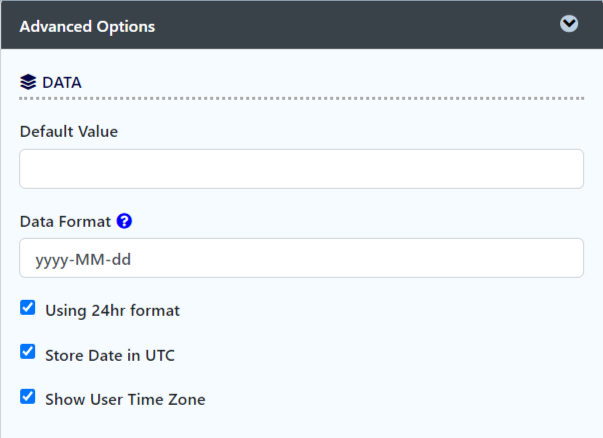This screenshot has height=438, width=603.
Task: Click the DATA section heading text
Action: (62, 83)
